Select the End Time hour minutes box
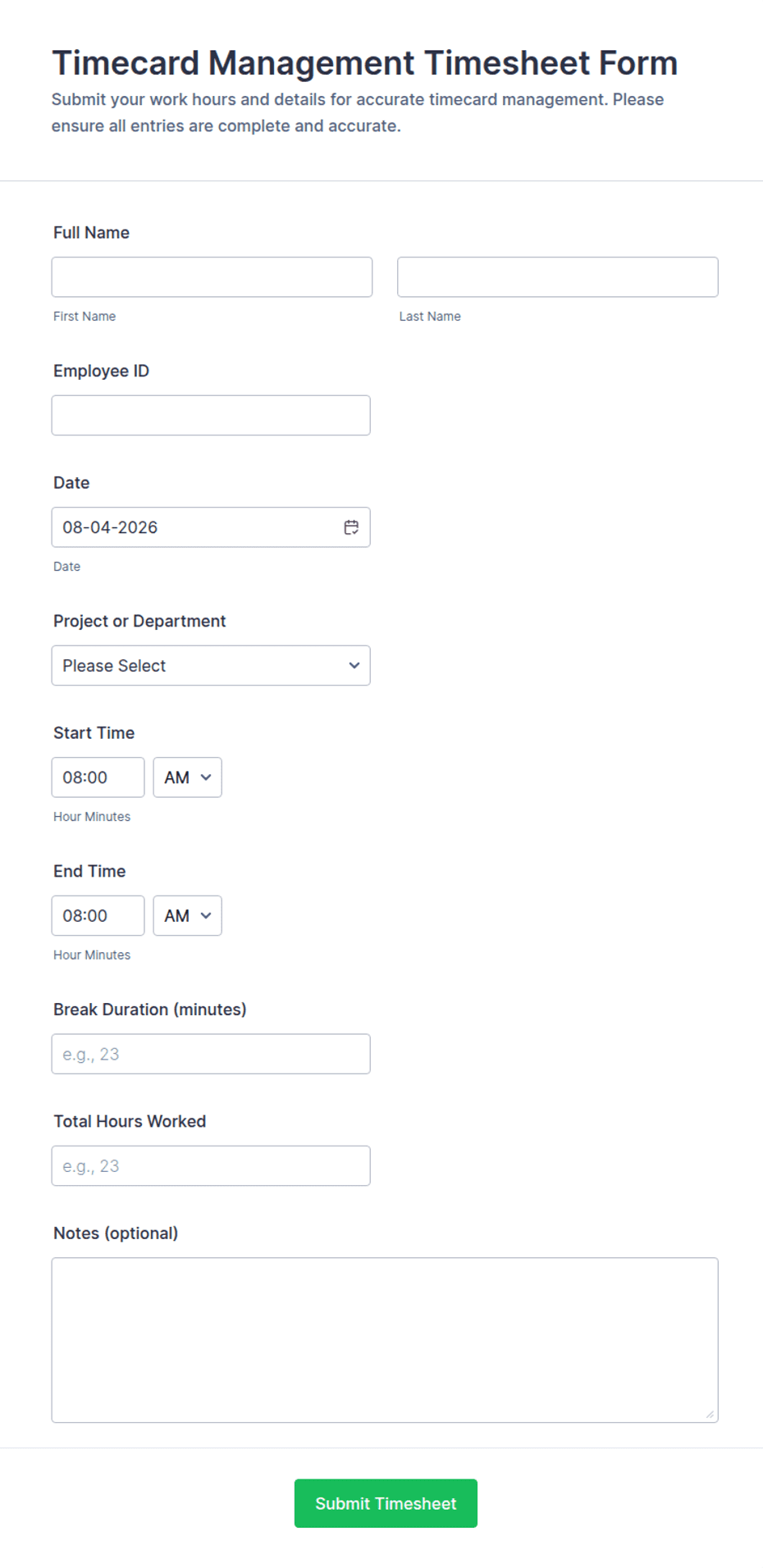The width and height of the screenshot is (763, 1568). click(98, 916)
